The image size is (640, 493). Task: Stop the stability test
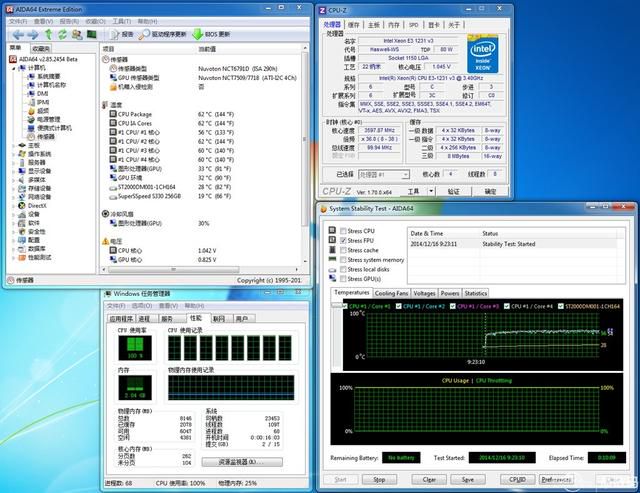[x=379, y=480]
